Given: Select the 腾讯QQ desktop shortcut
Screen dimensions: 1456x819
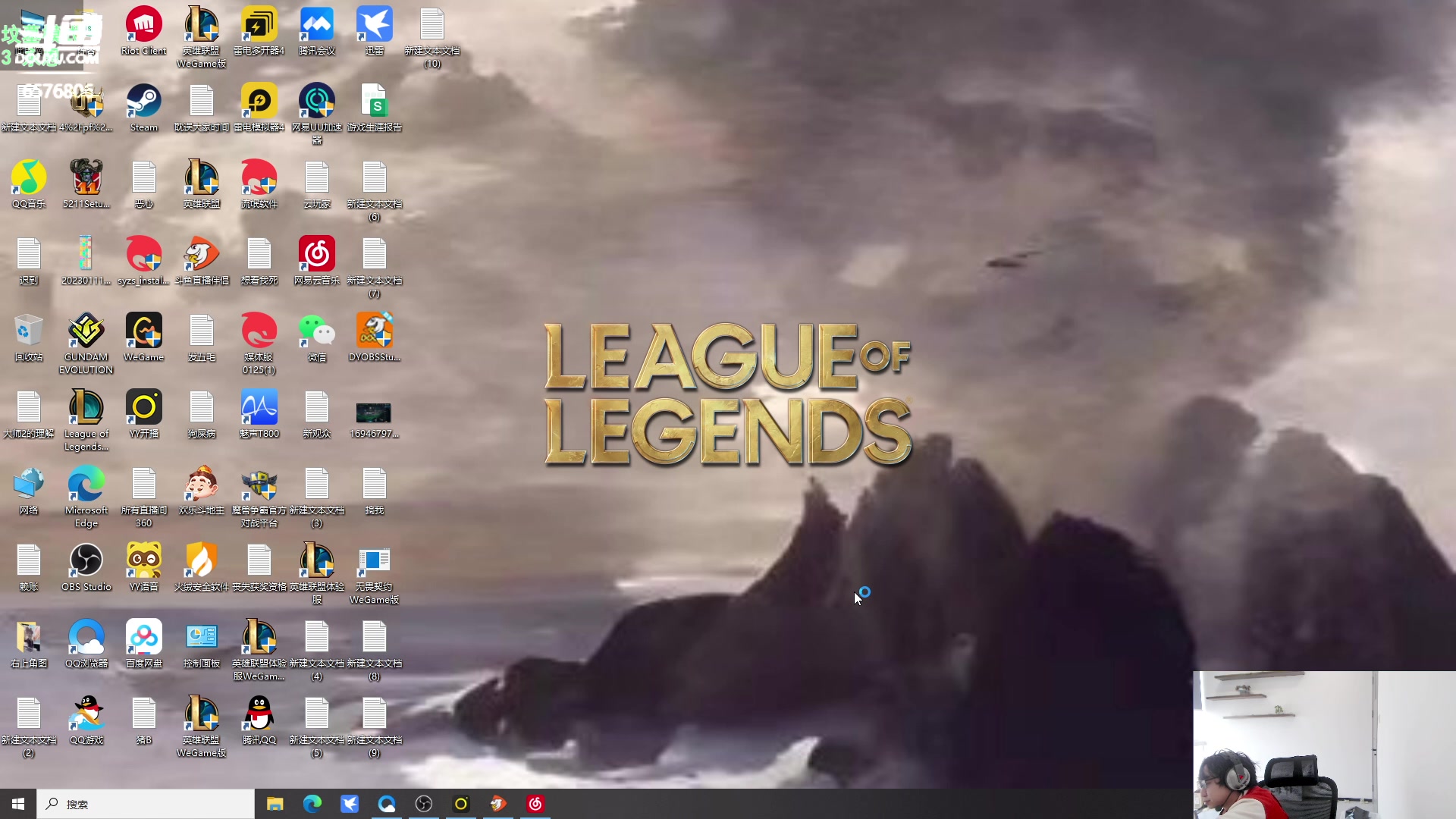Looking at the screenshot, I should pos(259,721).
